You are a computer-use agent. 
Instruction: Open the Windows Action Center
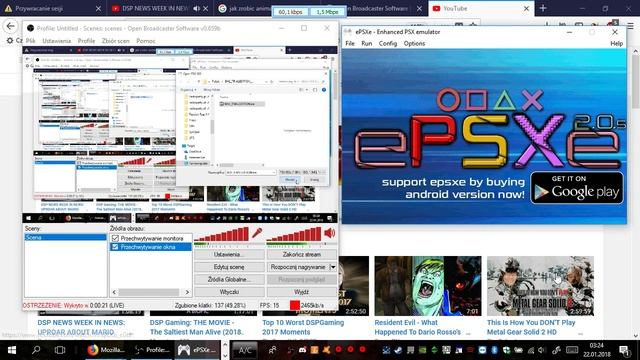(624, 350)
